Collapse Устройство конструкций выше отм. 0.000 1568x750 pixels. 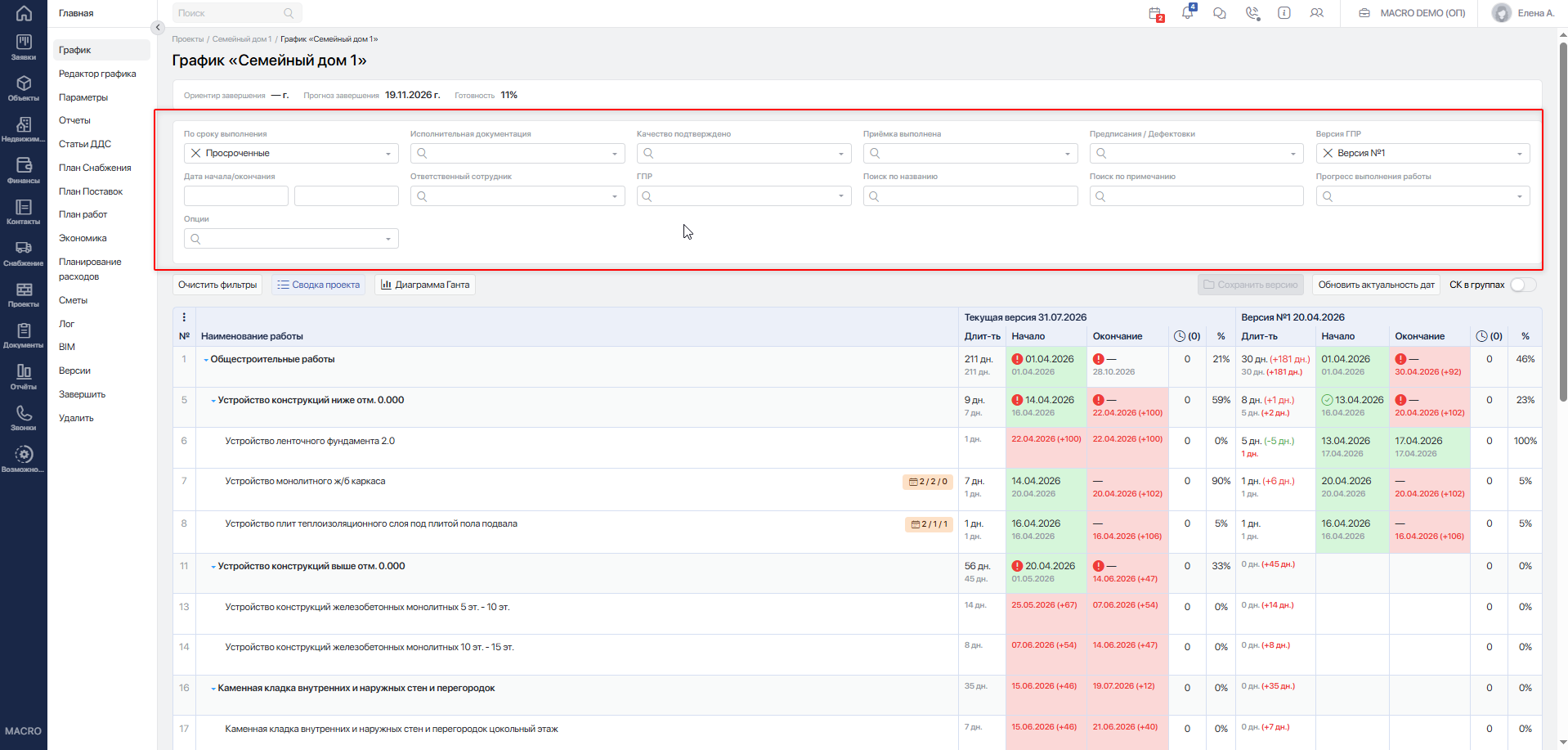coord(213,567)
